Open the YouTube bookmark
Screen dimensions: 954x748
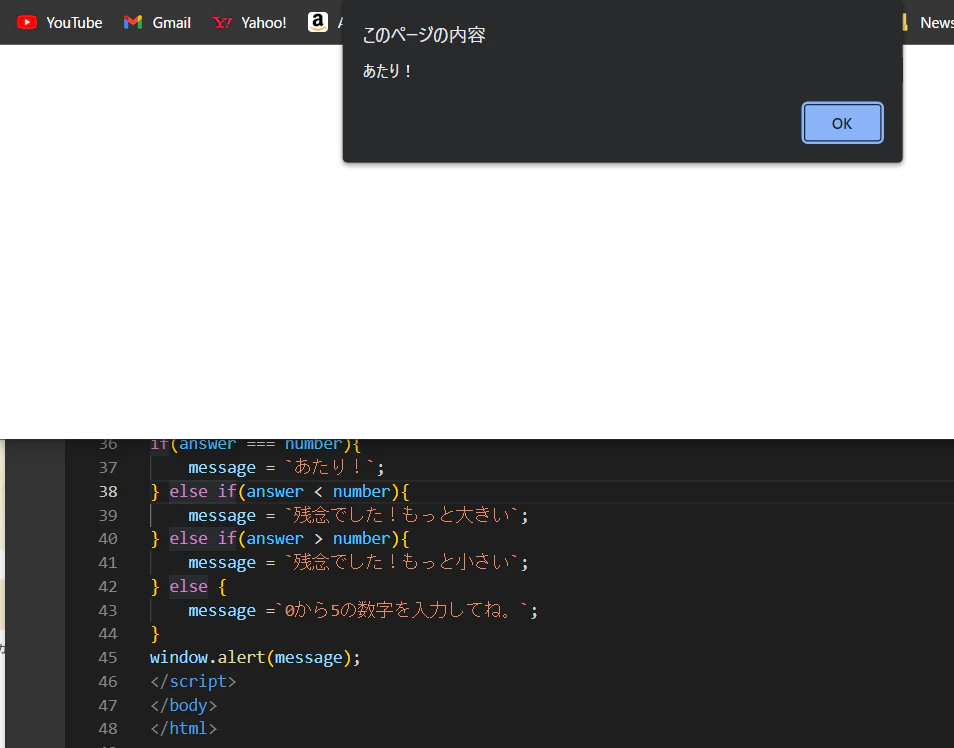pyautogui.click(x=60, y=23)
